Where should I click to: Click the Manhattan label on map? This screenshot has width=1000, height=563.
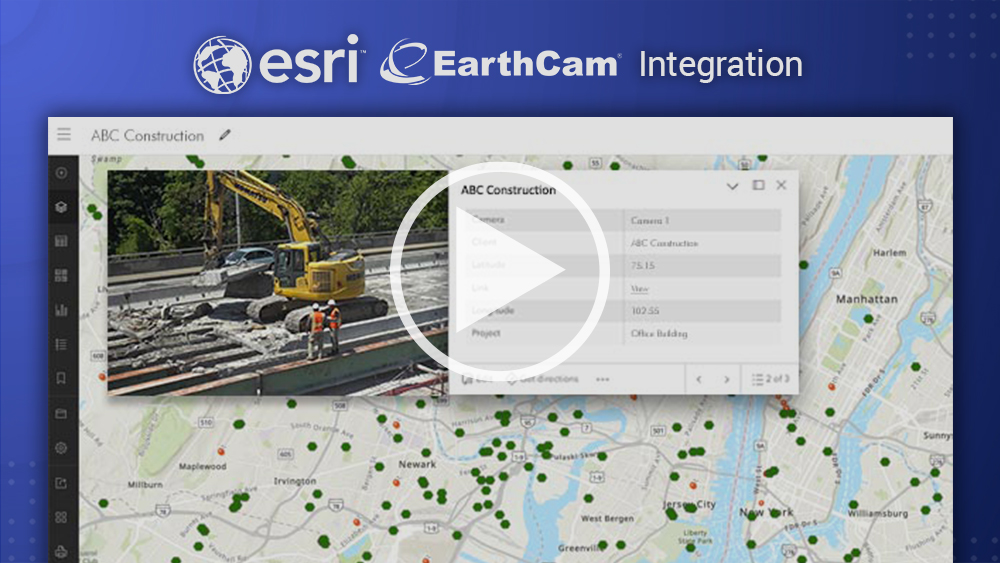tap(867, 299)
